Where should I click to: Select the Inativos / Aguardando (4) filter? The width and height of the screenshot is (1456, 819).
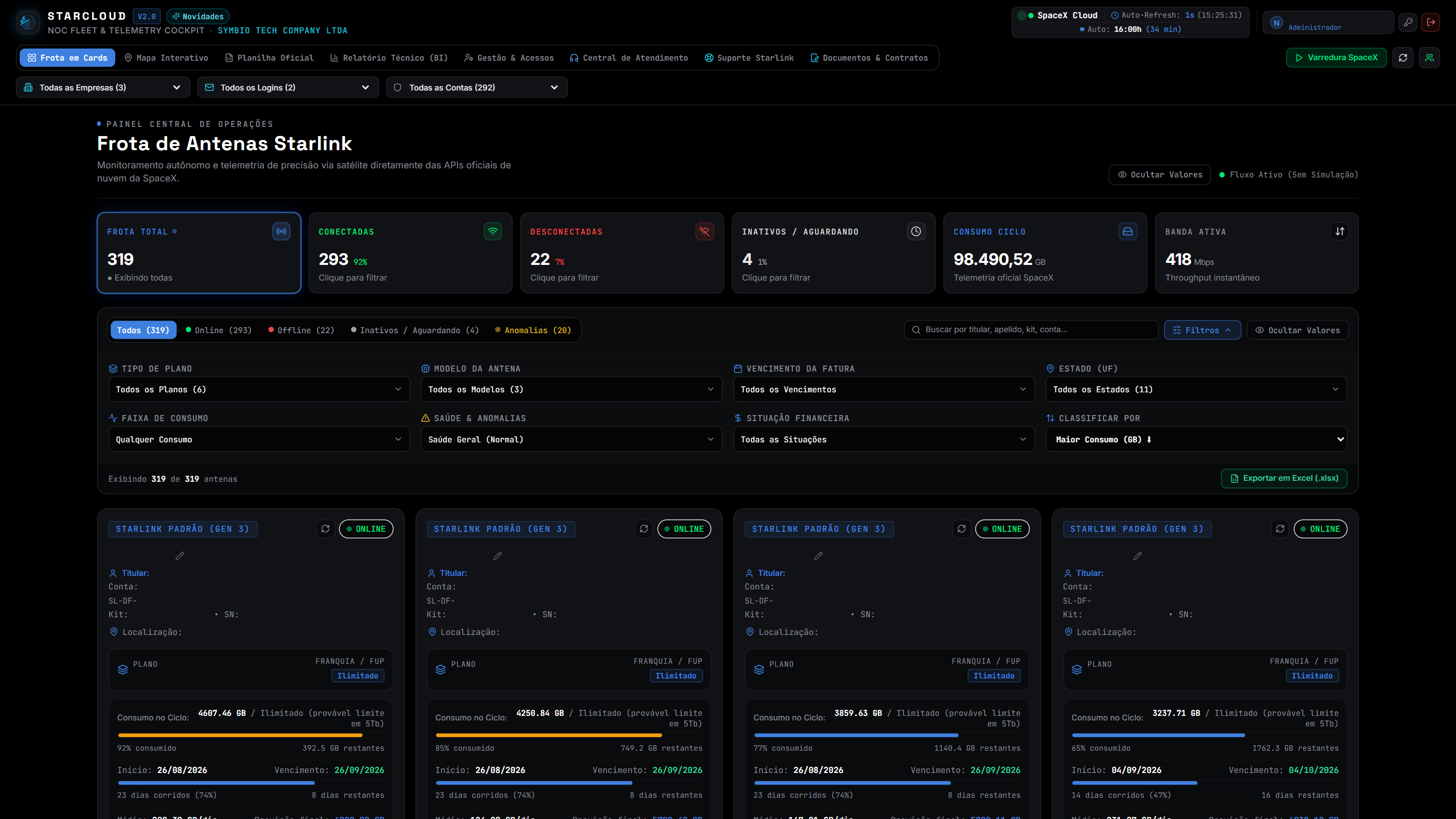(x=415, y=330)
